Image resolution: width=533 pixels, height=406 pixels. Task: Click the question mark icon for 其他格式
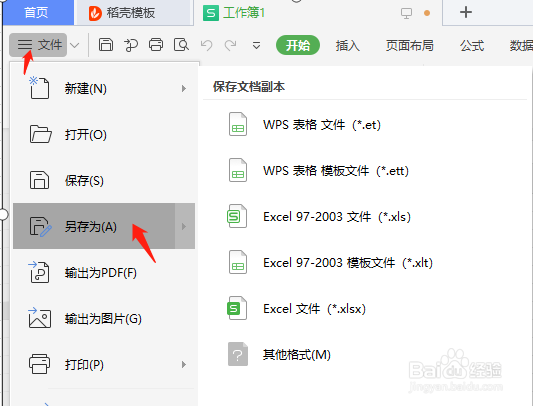pyautogui.click(x=238, y=354)
